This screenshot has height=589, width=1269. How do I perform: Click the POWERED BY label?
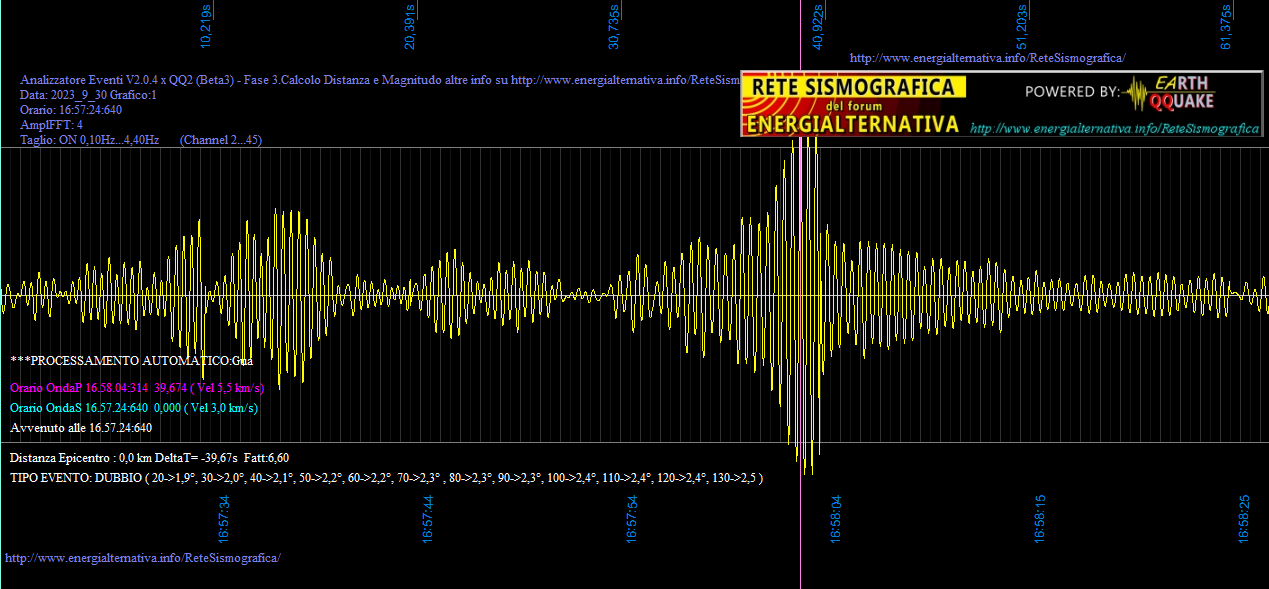(1072, 92)
